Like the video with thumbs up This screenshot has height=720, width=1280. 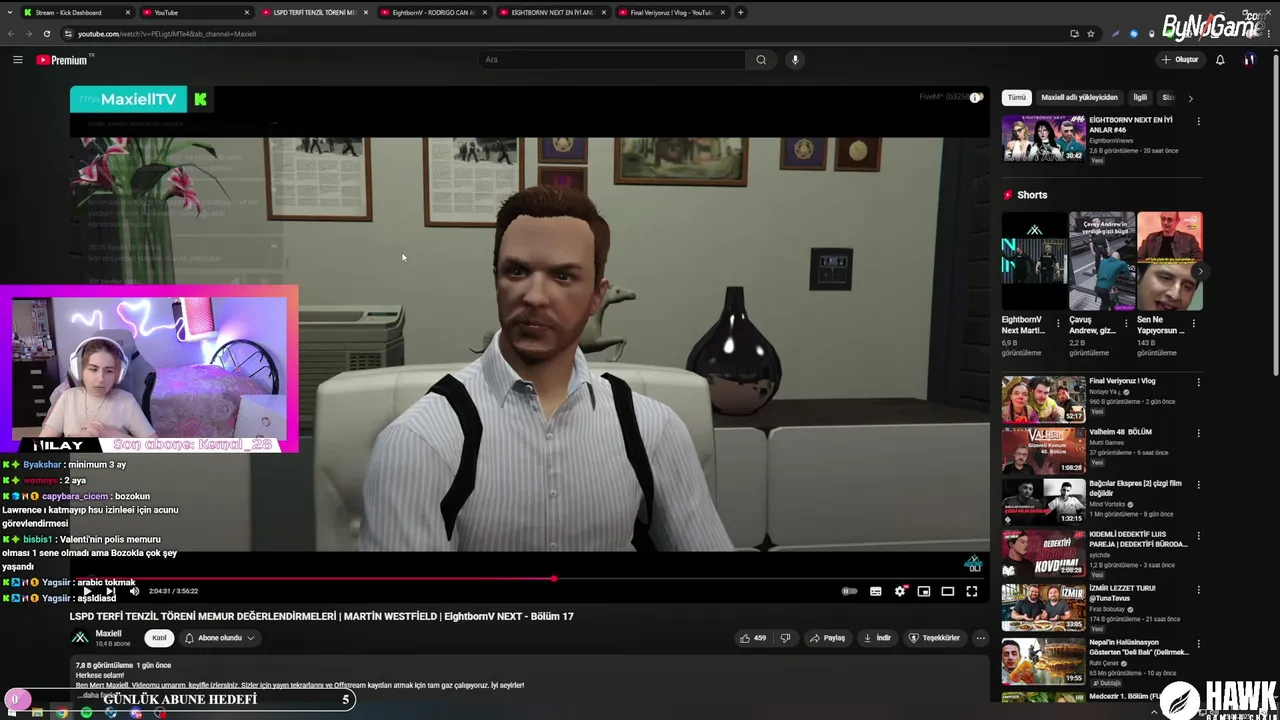[752, 638]
